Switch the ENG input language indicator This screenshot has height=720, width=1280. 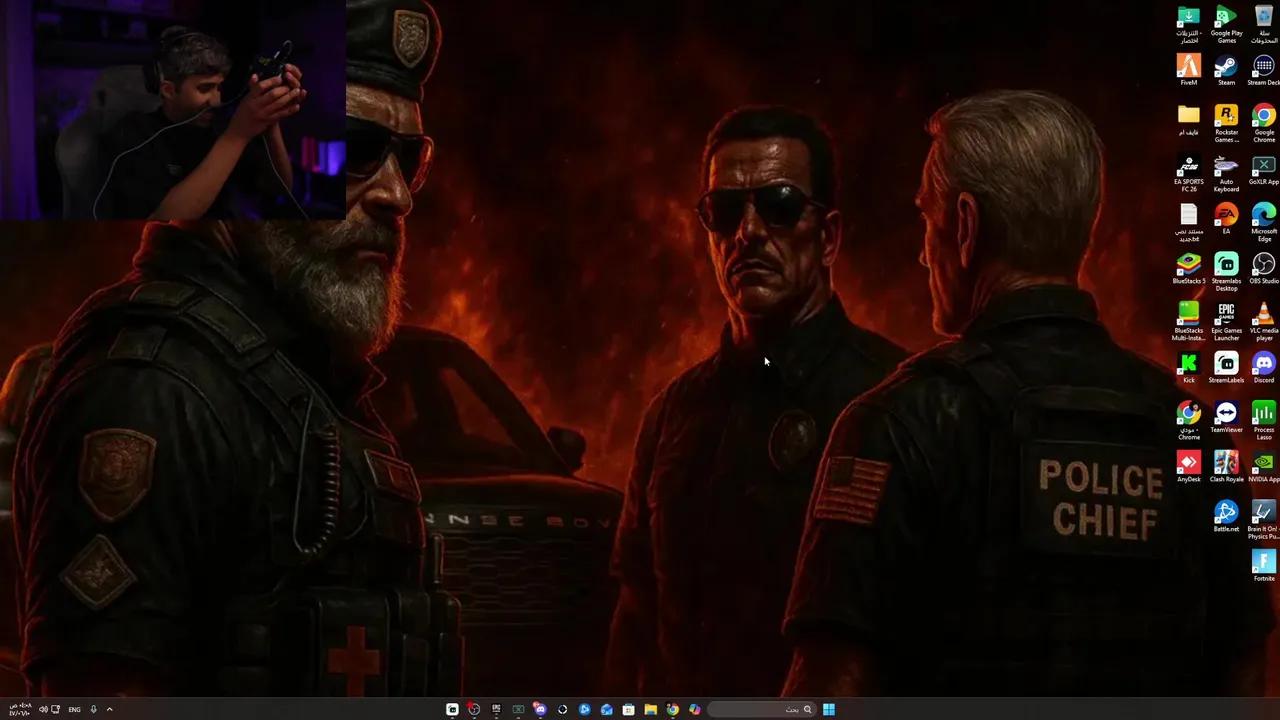(74, 709)
